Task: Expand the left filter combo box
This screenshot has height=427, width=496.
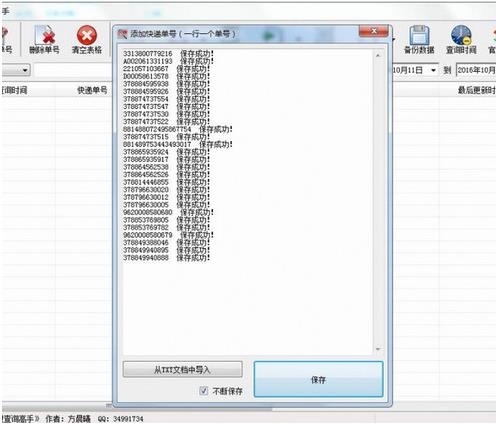Action: click(x=16, y=70)
